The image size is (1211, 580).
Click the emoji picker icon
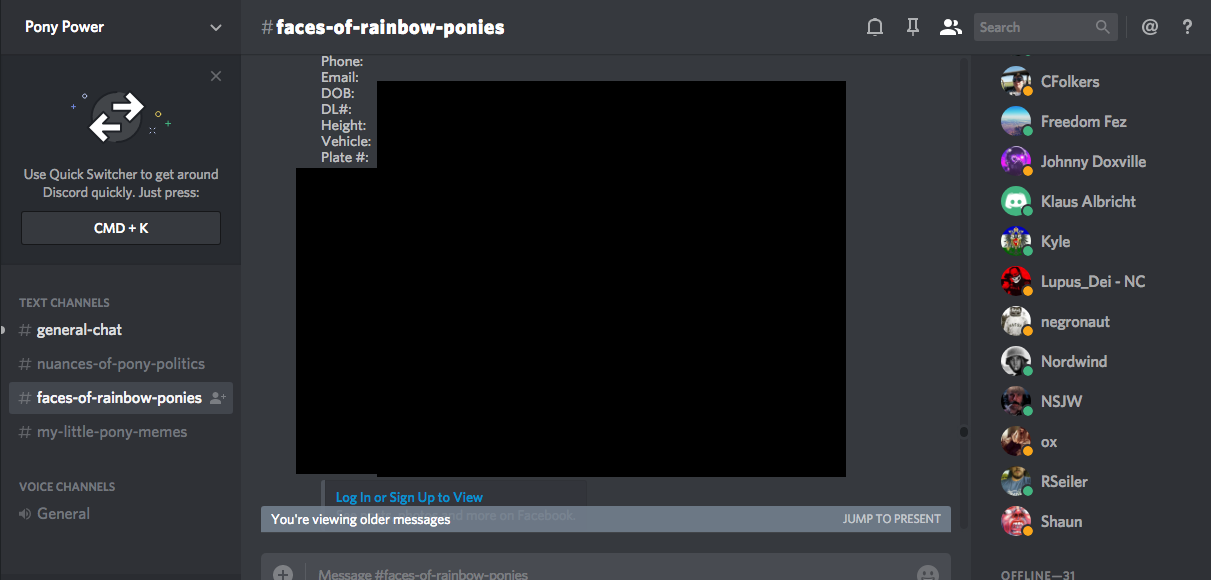pyautogui.click(x=927, y=573)
